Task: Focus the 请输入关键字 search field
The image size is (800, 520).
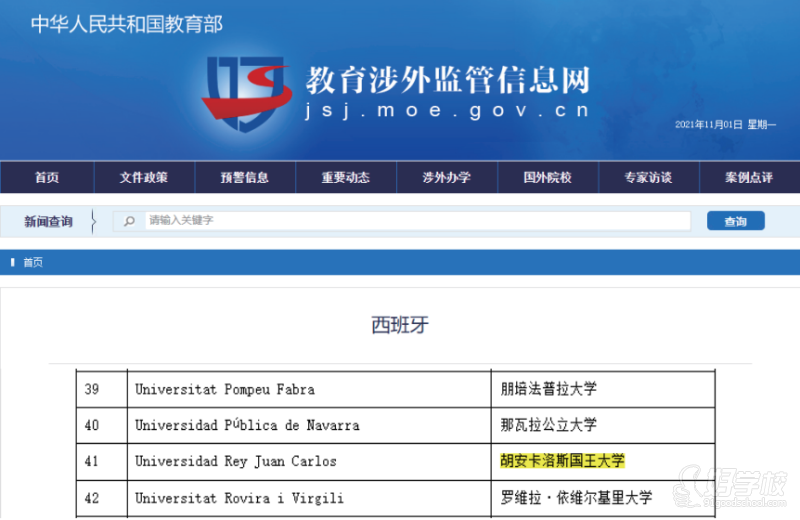Action: [417, 221]
